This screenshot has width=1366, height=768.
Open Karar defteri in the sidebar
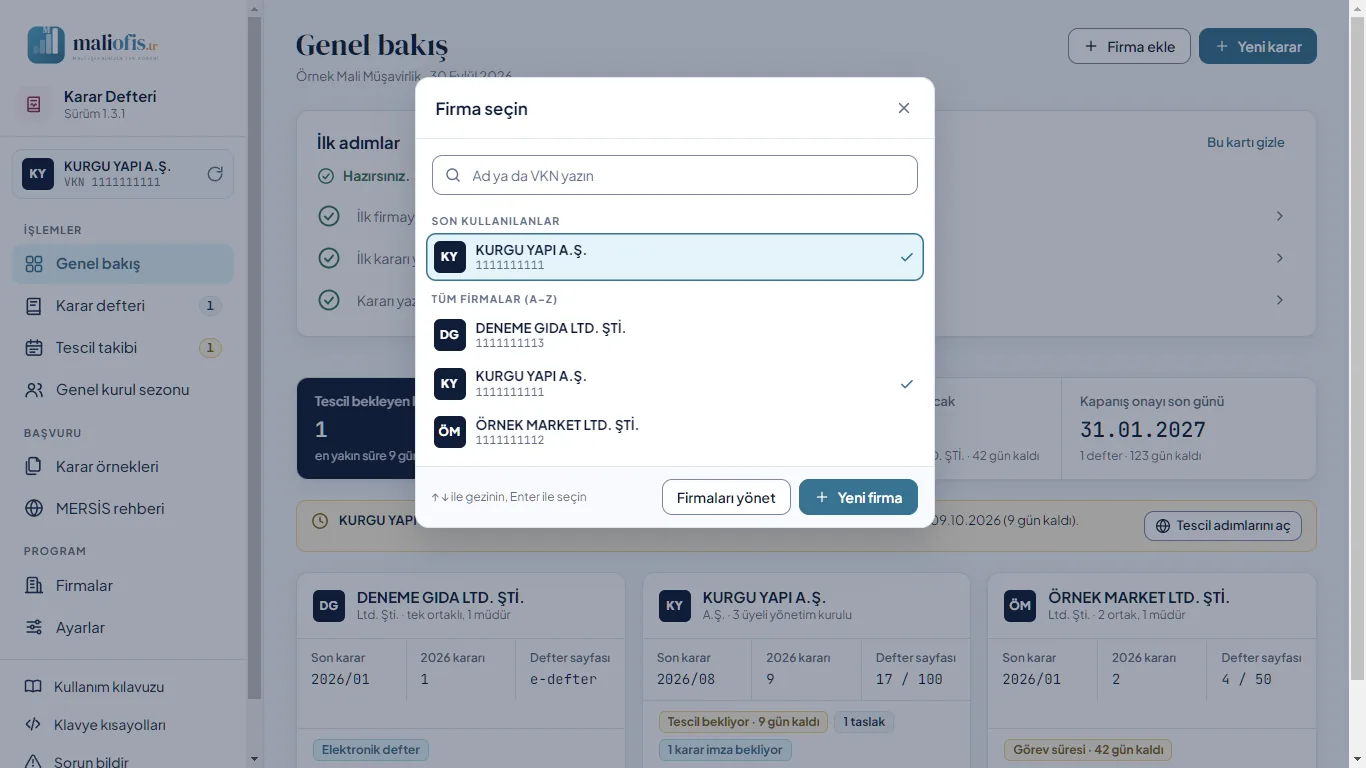pos(123,306)
